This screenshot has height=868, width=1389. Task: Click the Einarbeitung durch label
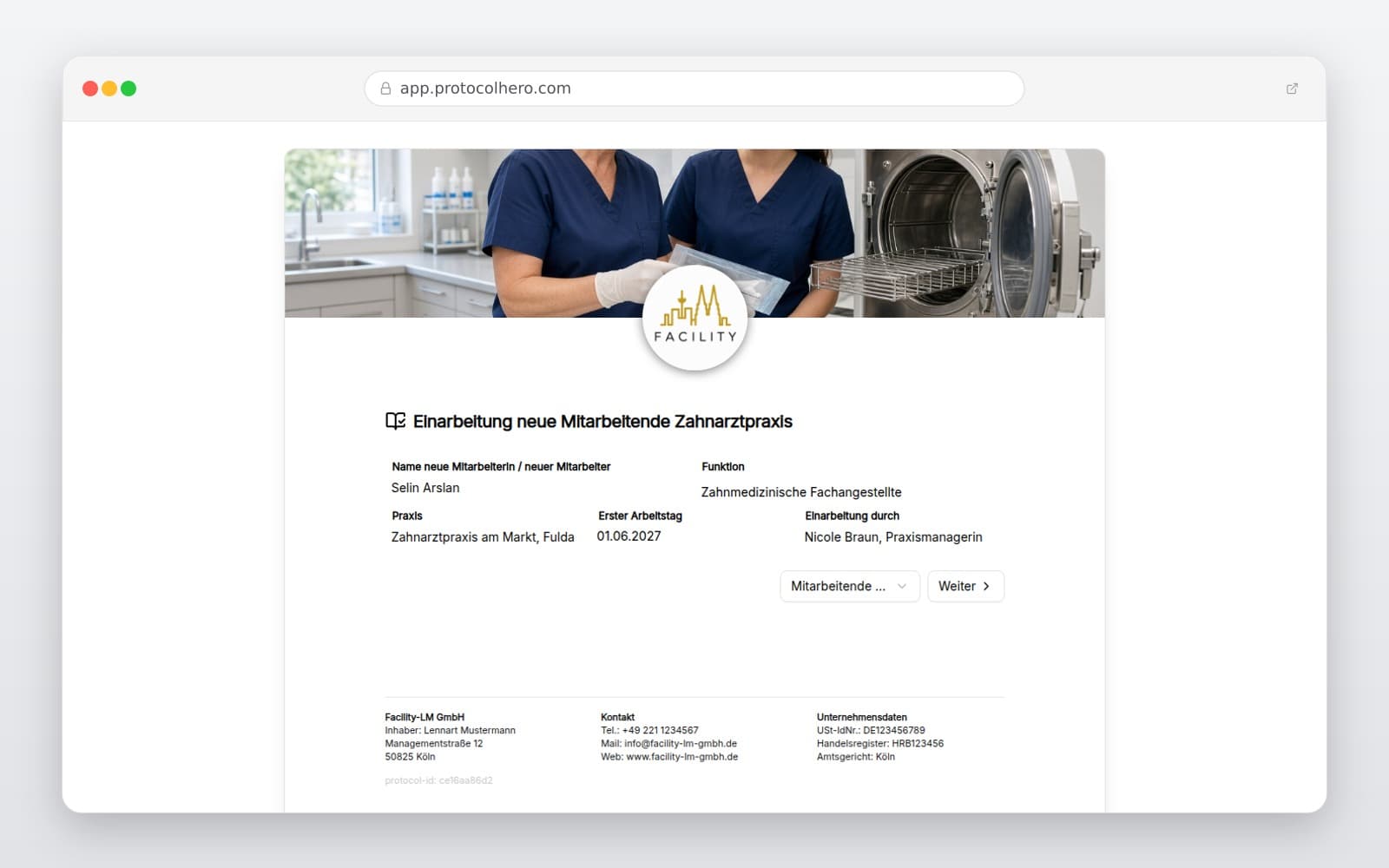(852, 516)
